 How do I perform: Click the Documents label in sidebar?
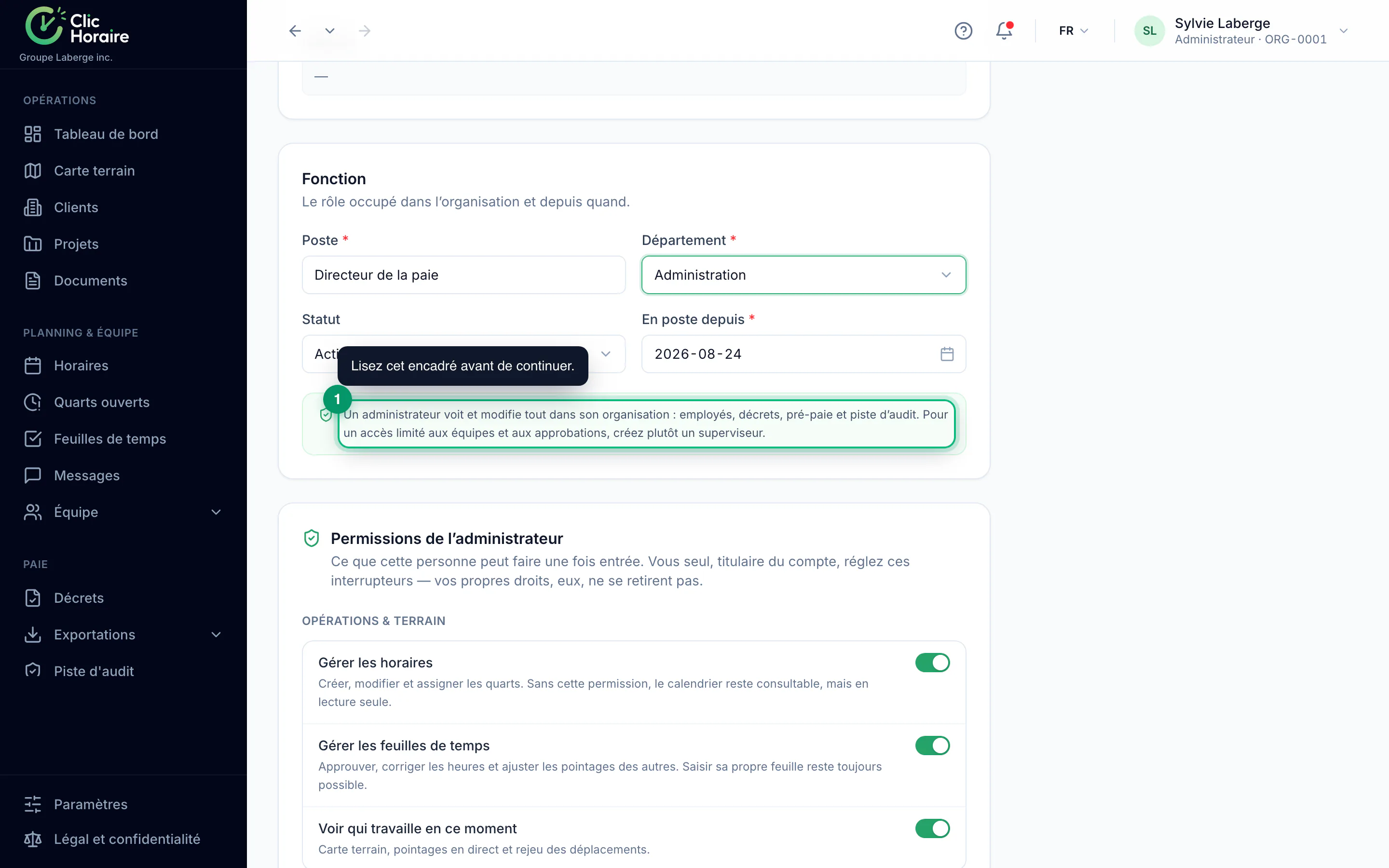(x=91, y=281)
